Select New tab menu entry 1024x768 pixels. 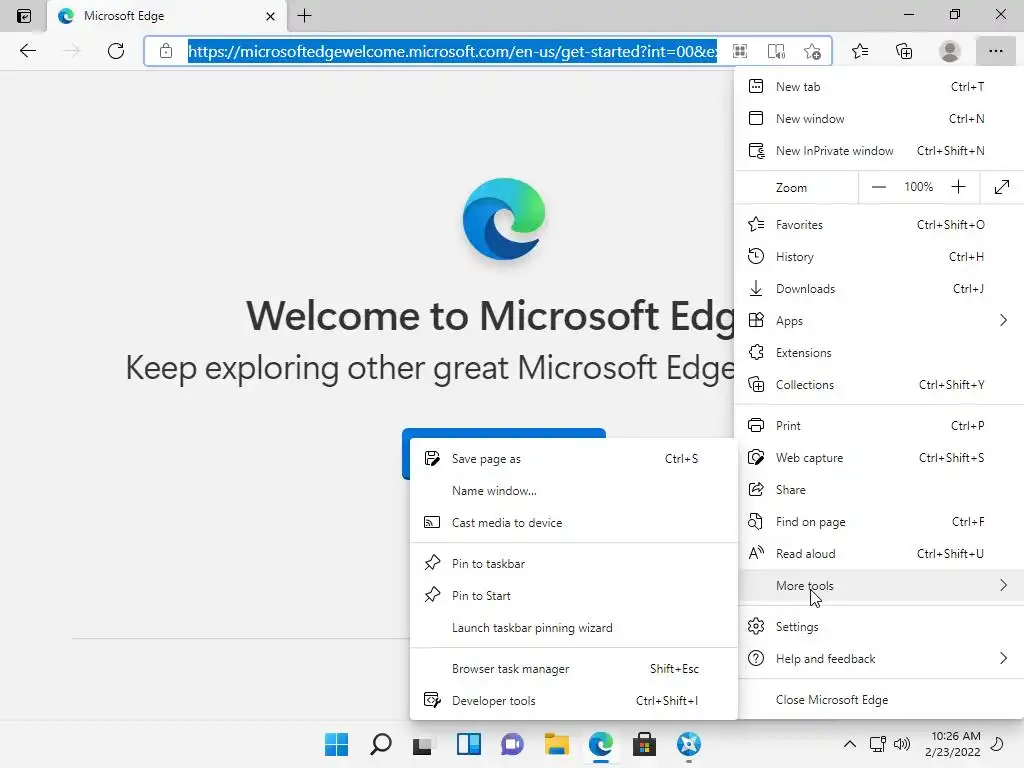click(x=879, y=87)
